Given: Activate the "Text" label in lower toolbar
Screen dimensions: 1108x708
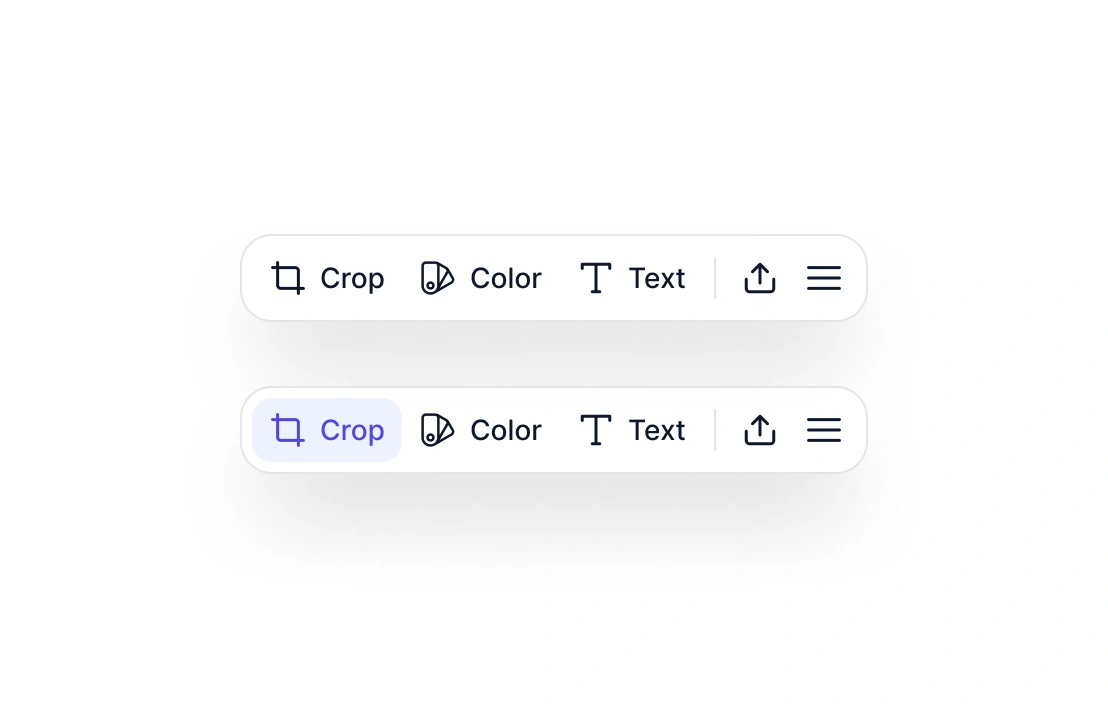Looking at the screenshot, I should pyautogui.click(x=657, y=430).
